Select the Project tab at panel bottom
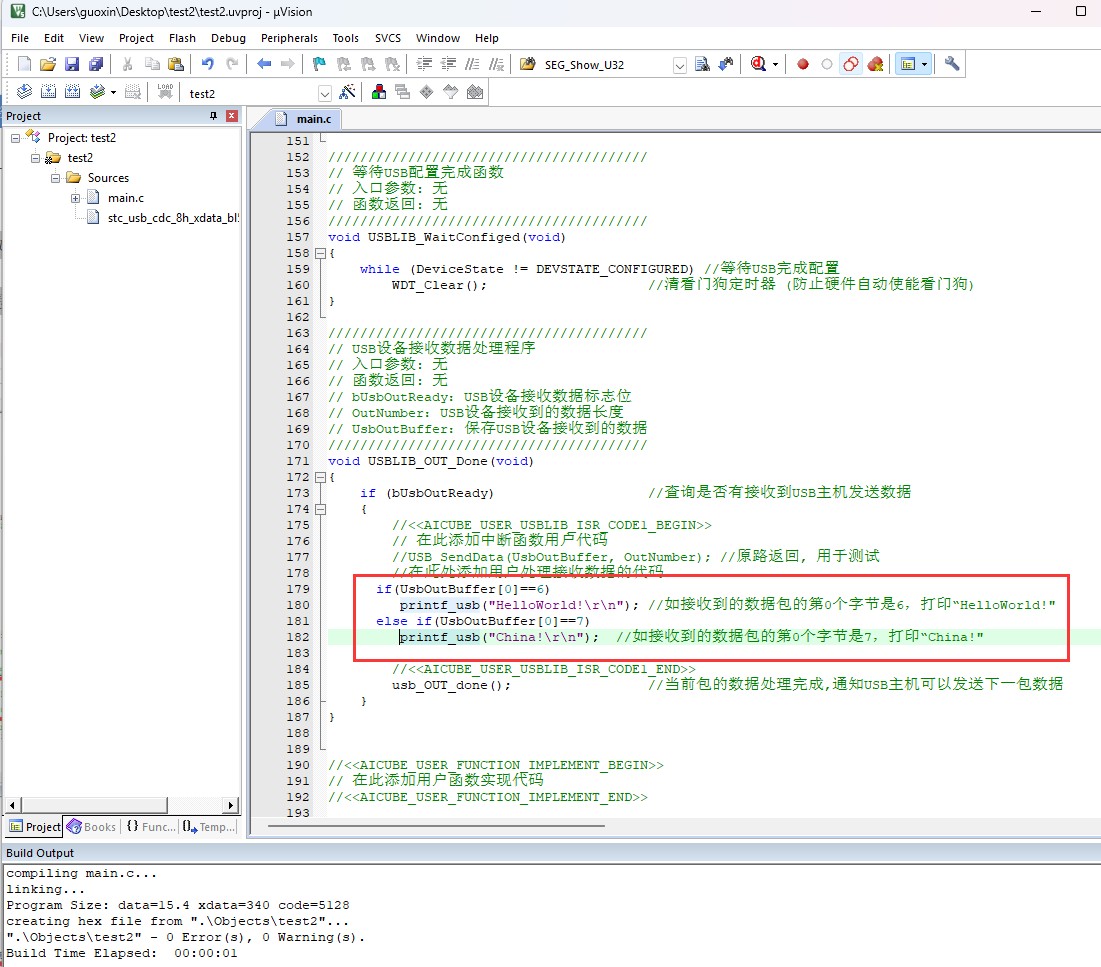The width and height of the screenshot is (1101, 967). (x=35, y=827)
